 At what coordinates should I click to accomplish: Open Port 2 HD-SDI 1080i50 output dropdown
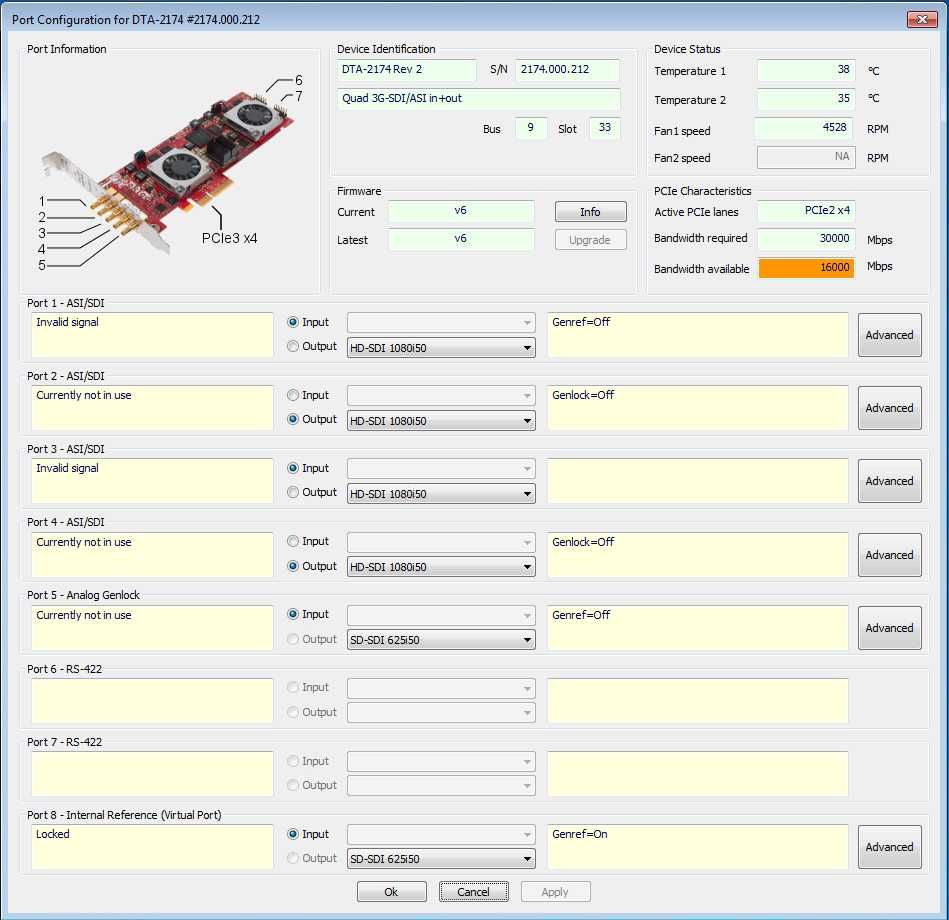coord(441,421)
